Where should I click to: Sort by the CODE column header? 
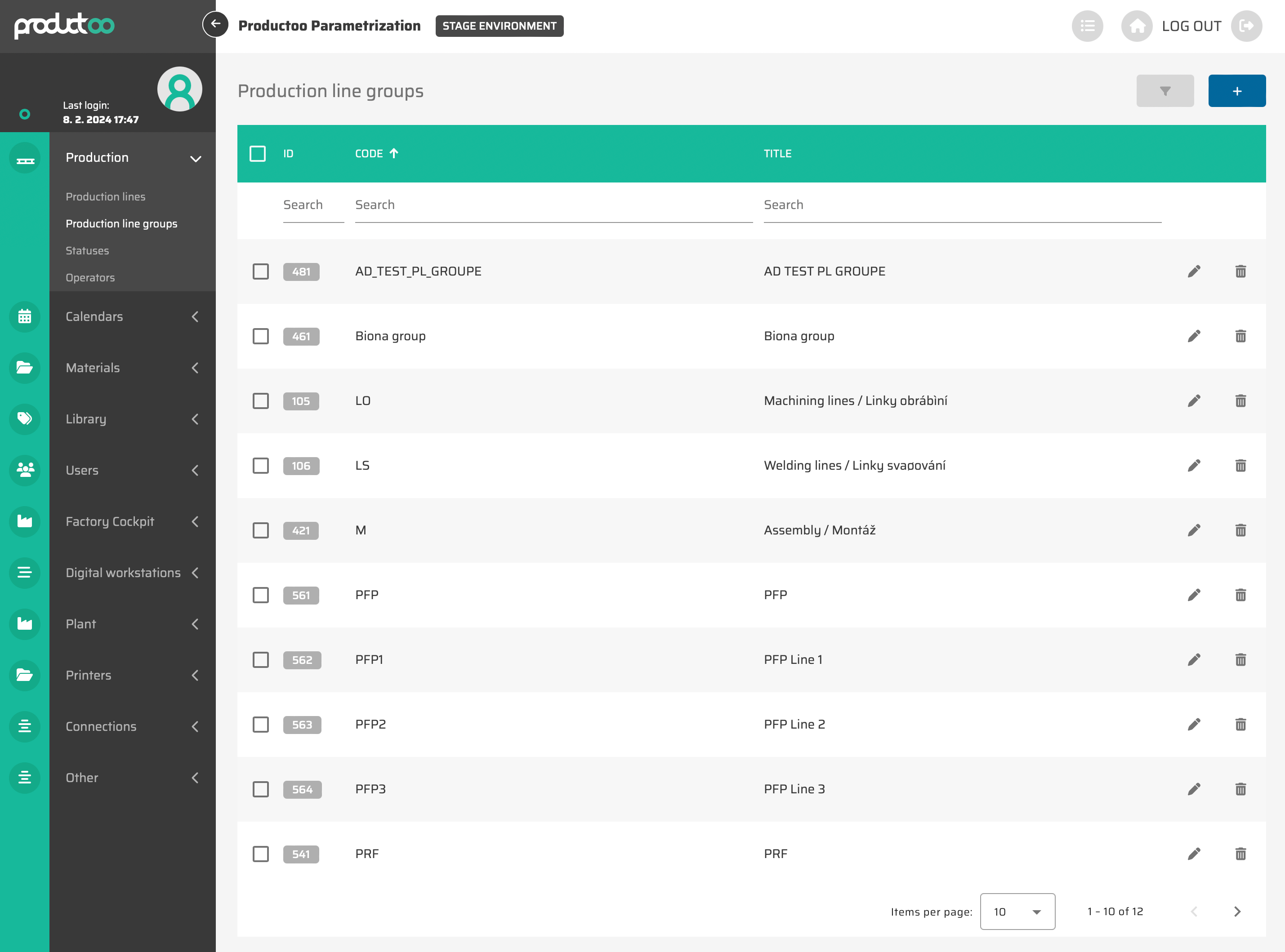click(370, 154)
